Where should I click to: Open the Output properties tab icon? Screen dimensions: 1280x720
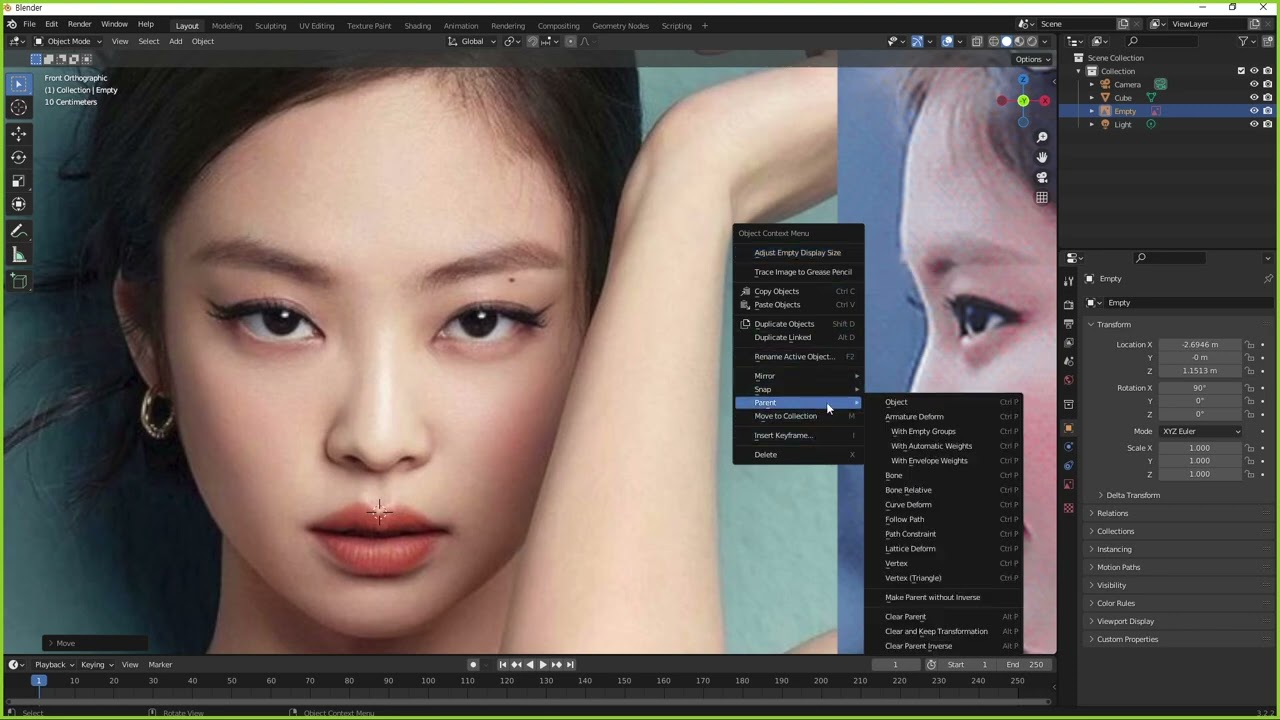pyautogui.click(x=1068, y=323)
